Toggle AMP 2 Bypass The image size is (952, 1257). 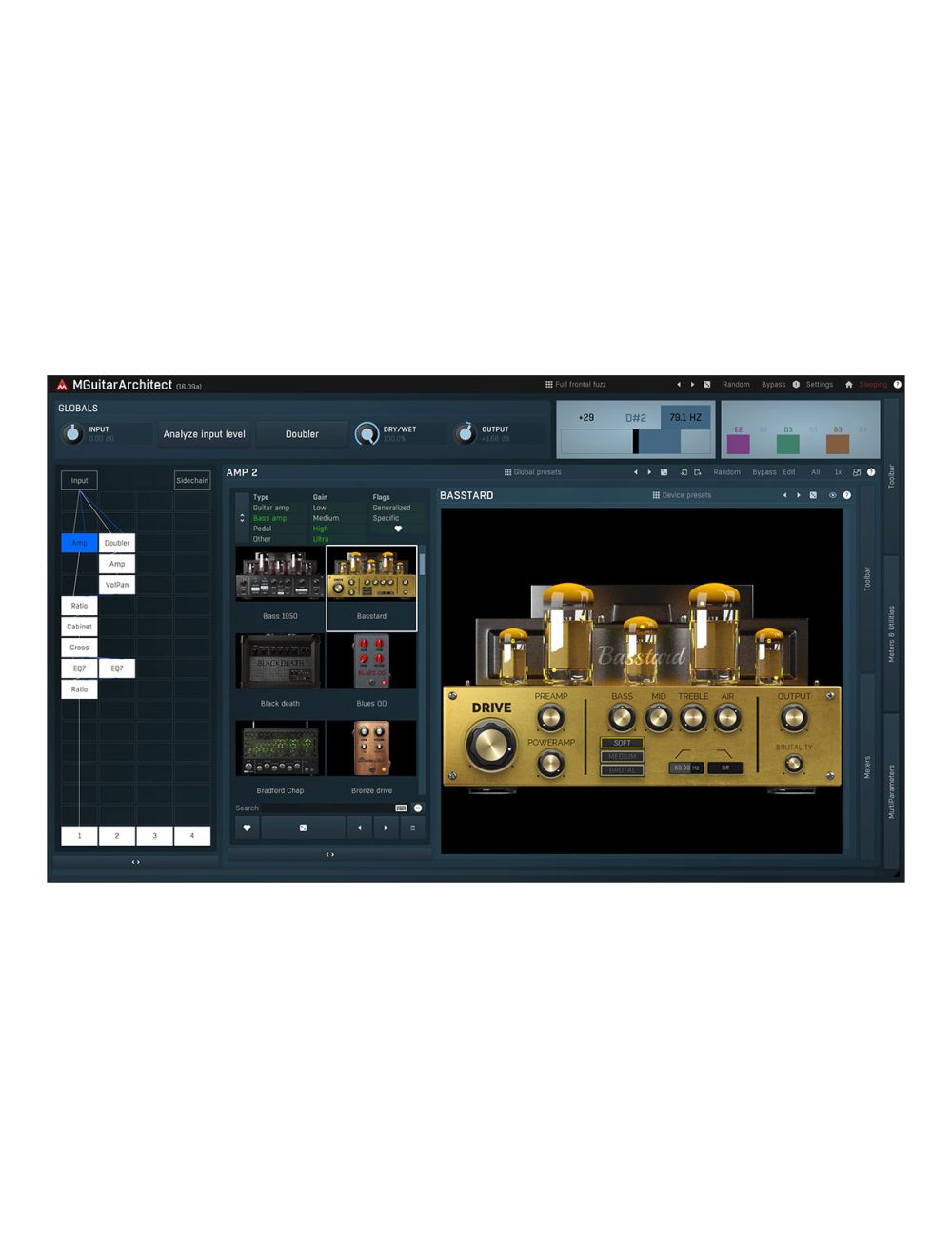[764, 472]
